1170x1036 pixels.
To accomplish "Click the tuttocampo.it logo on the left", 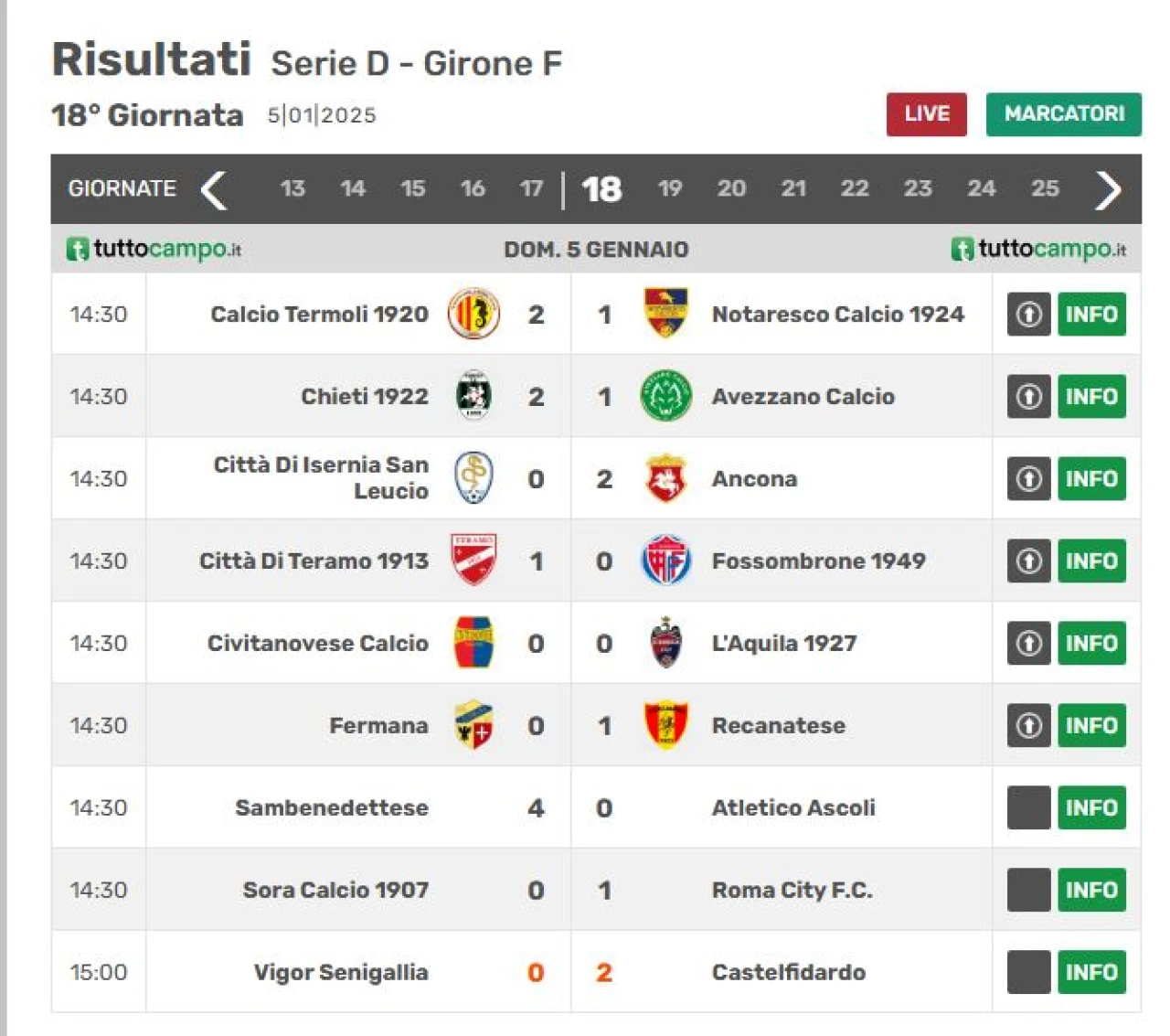I will click(x=154, y=249).
